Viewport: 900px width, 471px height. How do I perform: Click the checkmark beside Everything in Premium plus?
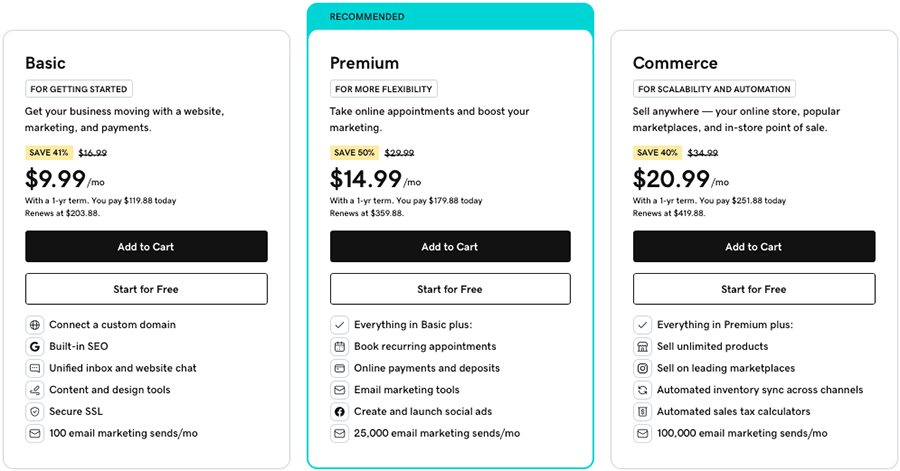click(x=642, y=325)
